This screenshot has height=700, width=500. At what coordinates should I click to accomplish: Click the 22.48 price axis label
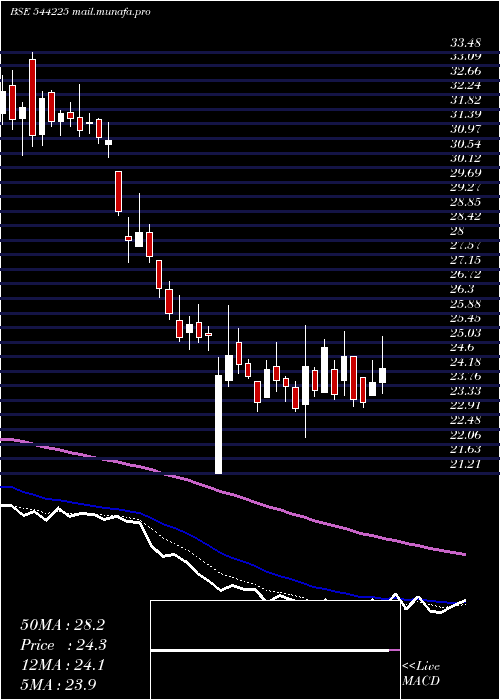[466, 420]
